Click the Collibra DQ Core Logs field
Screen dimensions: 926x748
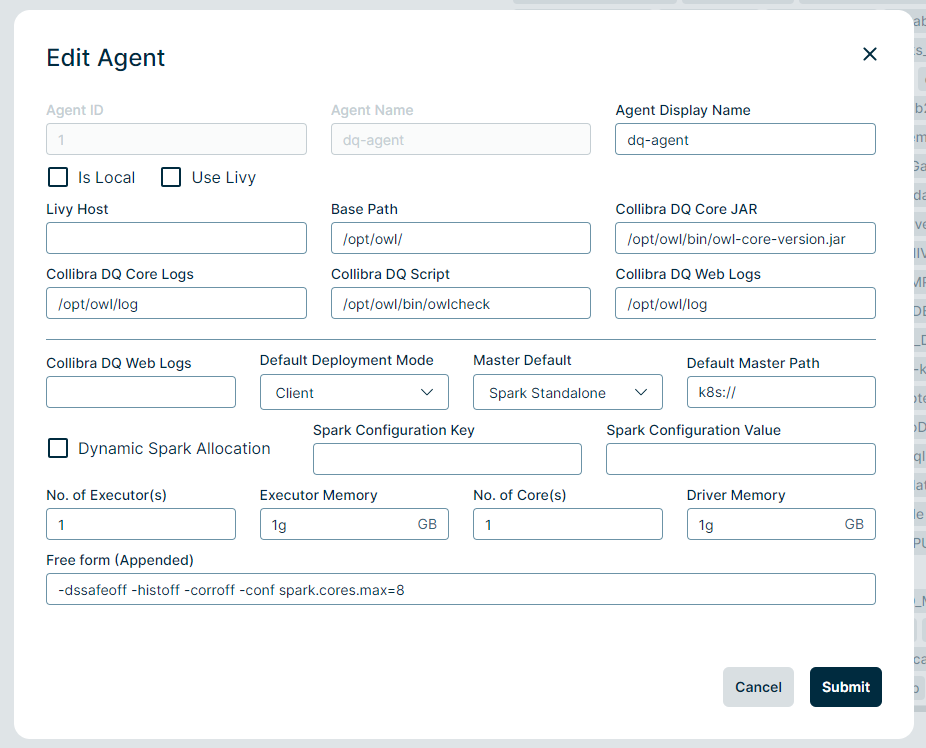[x=176, y=303]
